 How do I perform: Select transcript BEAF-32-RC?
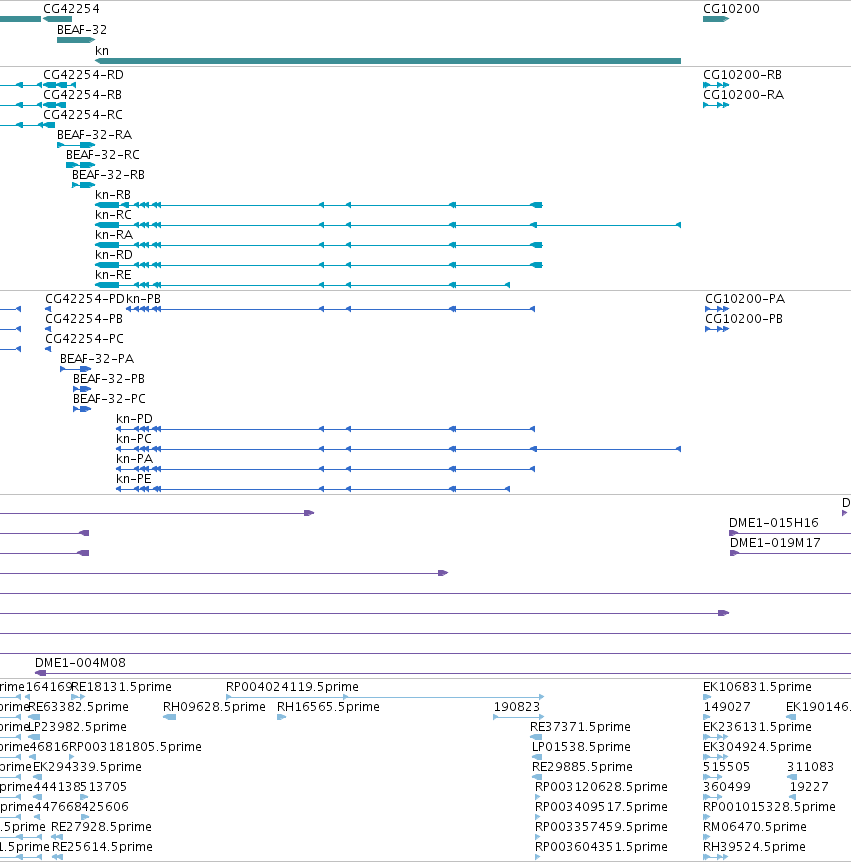click(103, 154)
